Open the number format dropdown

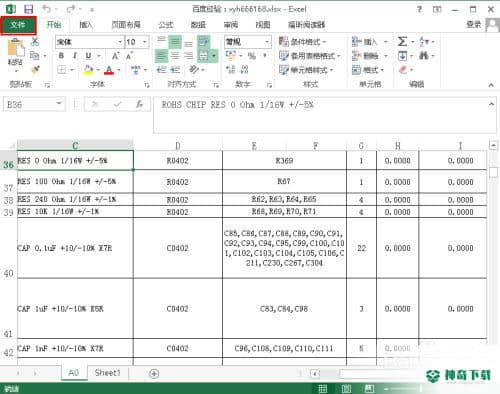click(267, 42)
